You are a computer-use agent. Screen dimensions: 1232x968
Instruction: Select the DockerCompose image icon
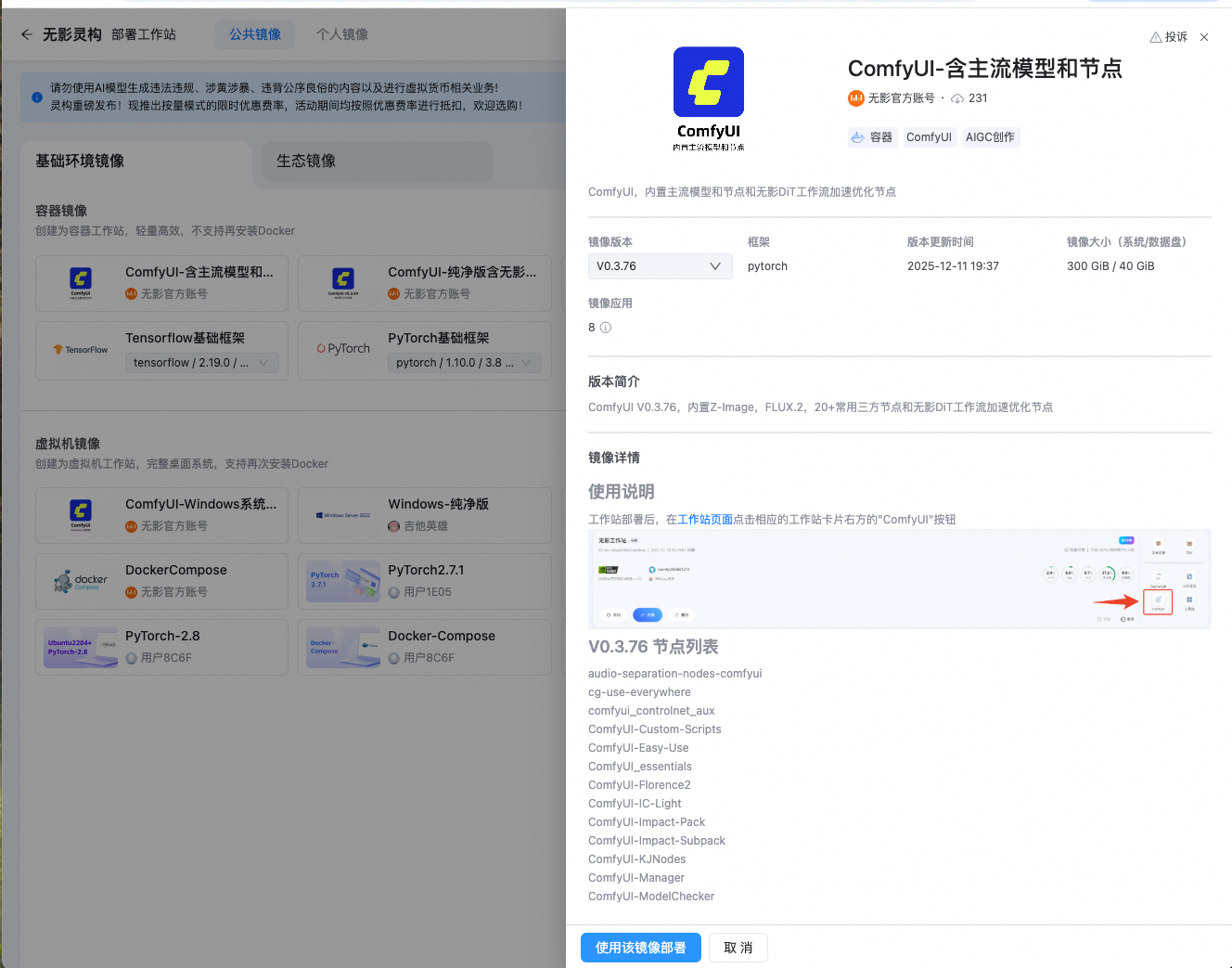coord(80,581)
